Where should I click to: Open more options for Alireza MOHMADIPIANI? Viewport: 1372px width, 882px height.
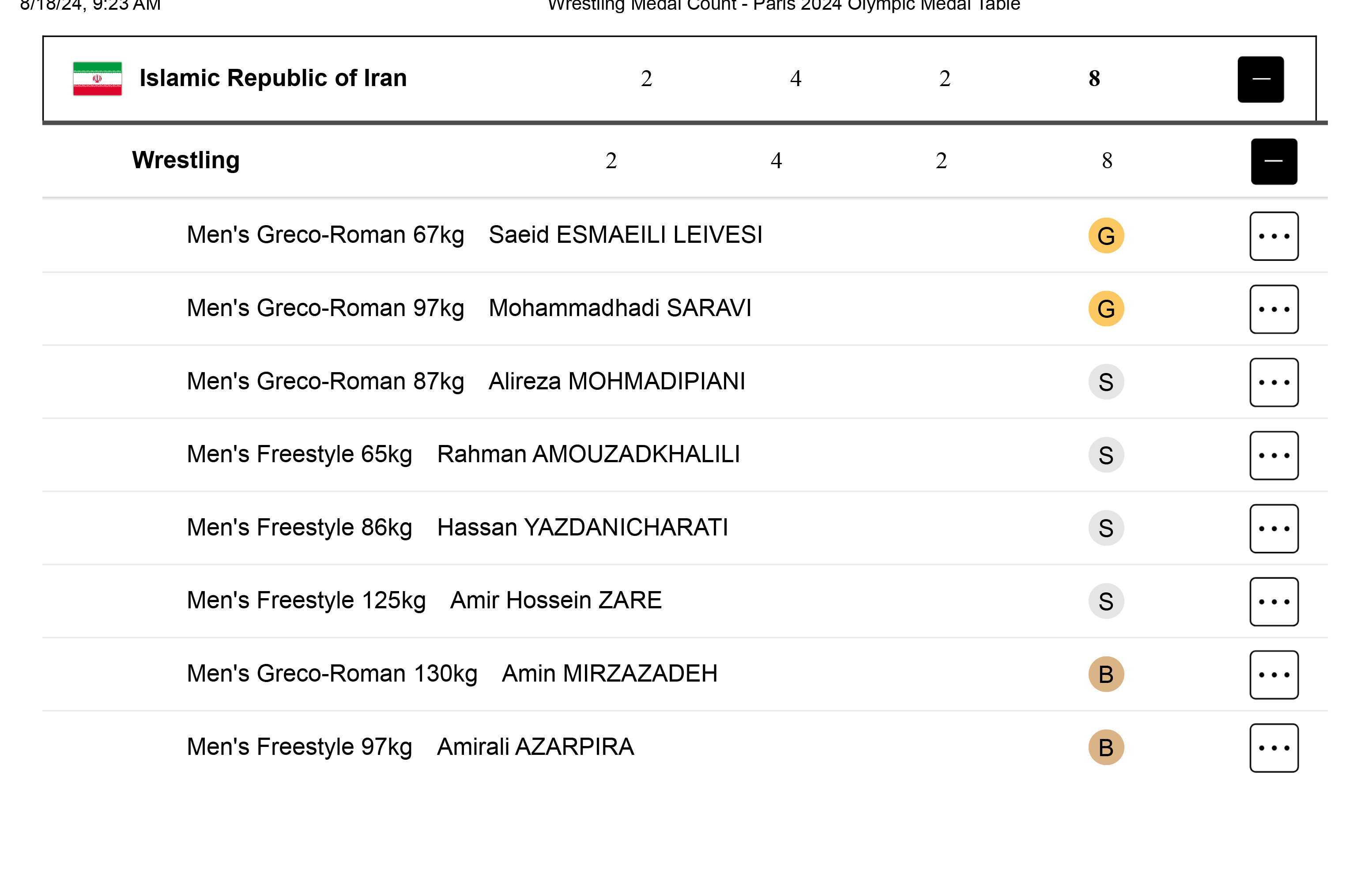coord(1274,382)
